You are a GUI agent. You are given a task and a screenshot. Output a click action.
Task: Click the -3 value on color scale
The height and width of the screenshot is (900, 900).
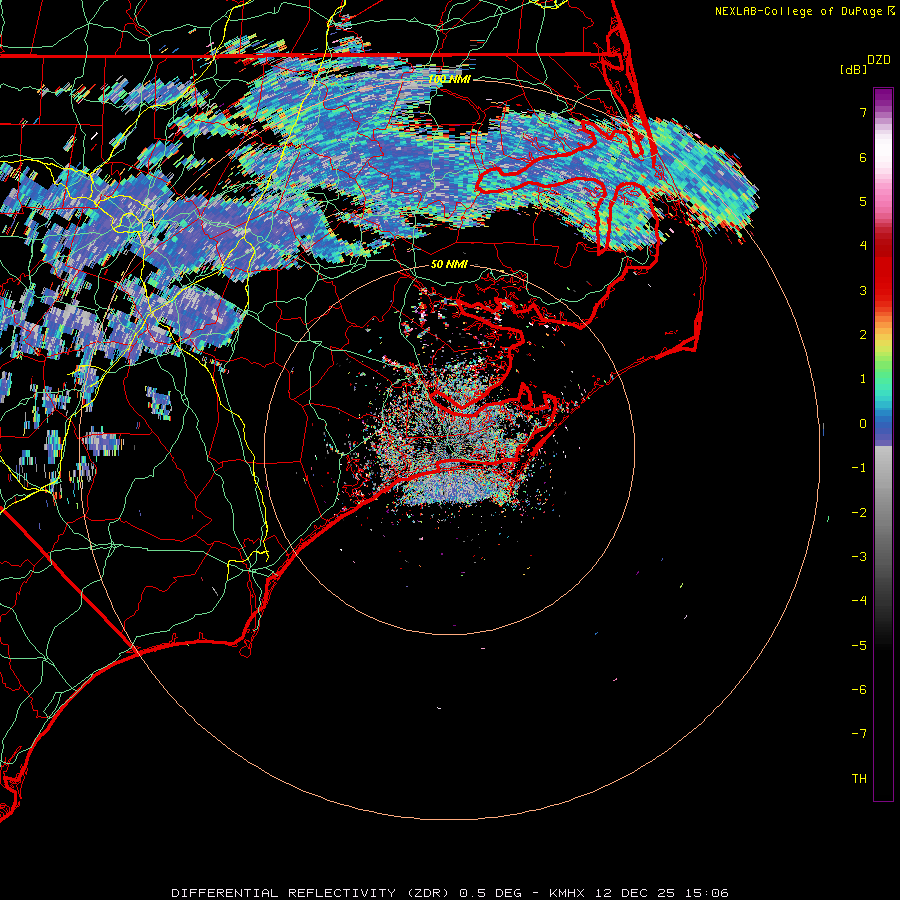[859, 557]
